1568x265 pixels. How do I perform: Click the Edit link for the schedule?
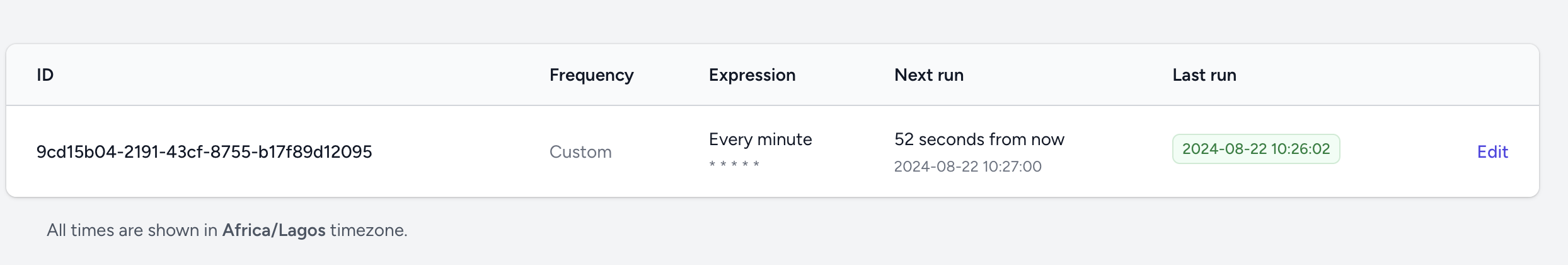(x=1492, y=152)
